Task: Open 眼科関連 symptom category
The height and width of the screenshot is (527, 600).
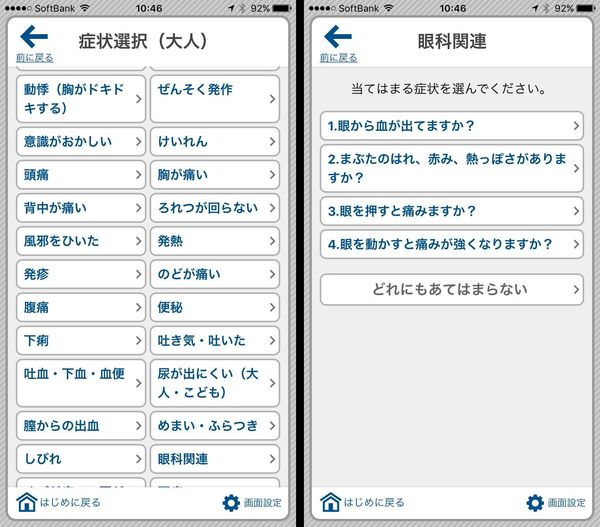Action: point(215,459)
